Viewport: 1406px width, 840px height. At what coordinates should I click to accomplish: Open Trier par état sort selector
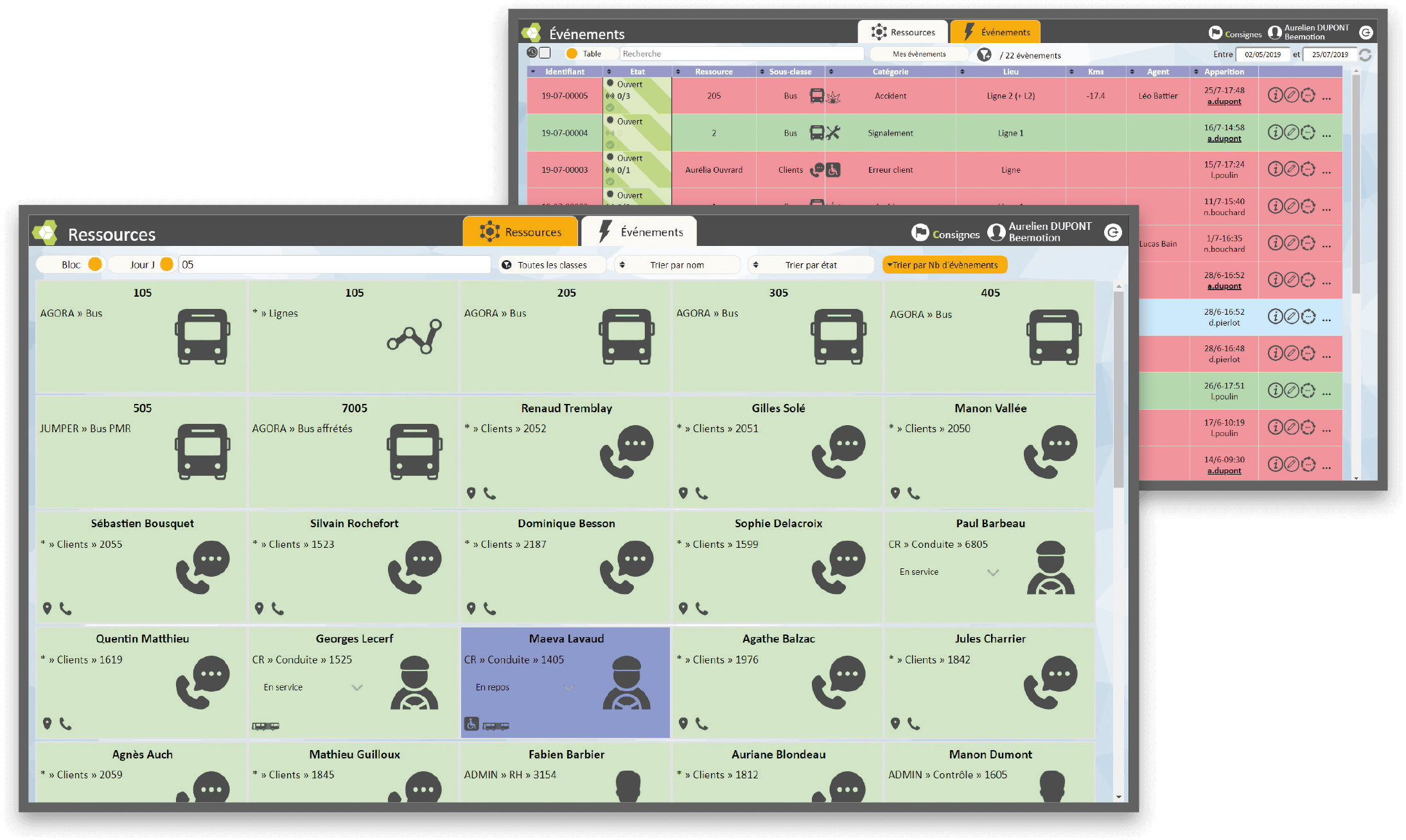(x=811, y=265)
